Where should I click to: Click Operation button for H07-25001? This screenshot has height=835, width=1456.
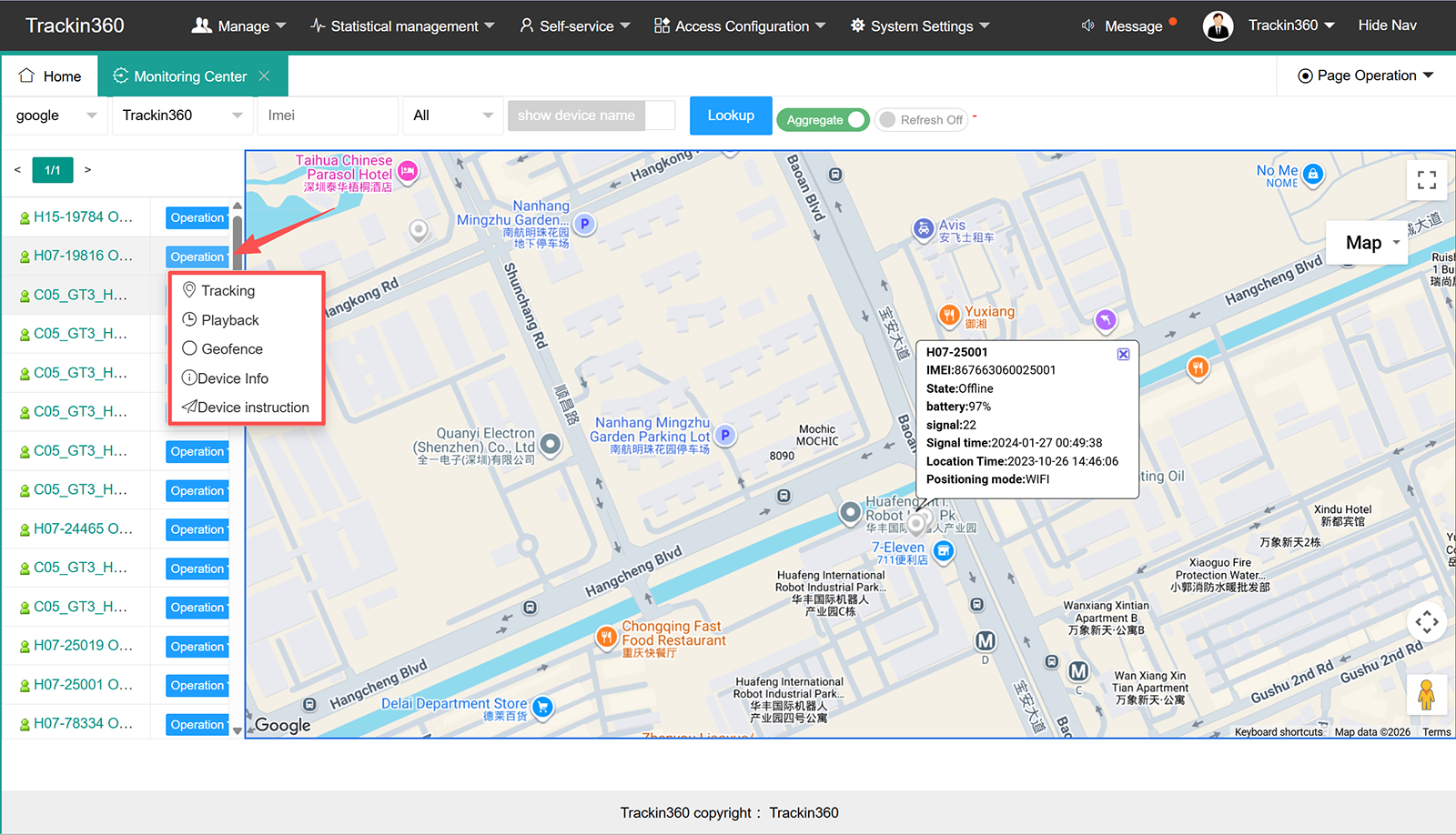pyautogui.click(x=197, y=686)
